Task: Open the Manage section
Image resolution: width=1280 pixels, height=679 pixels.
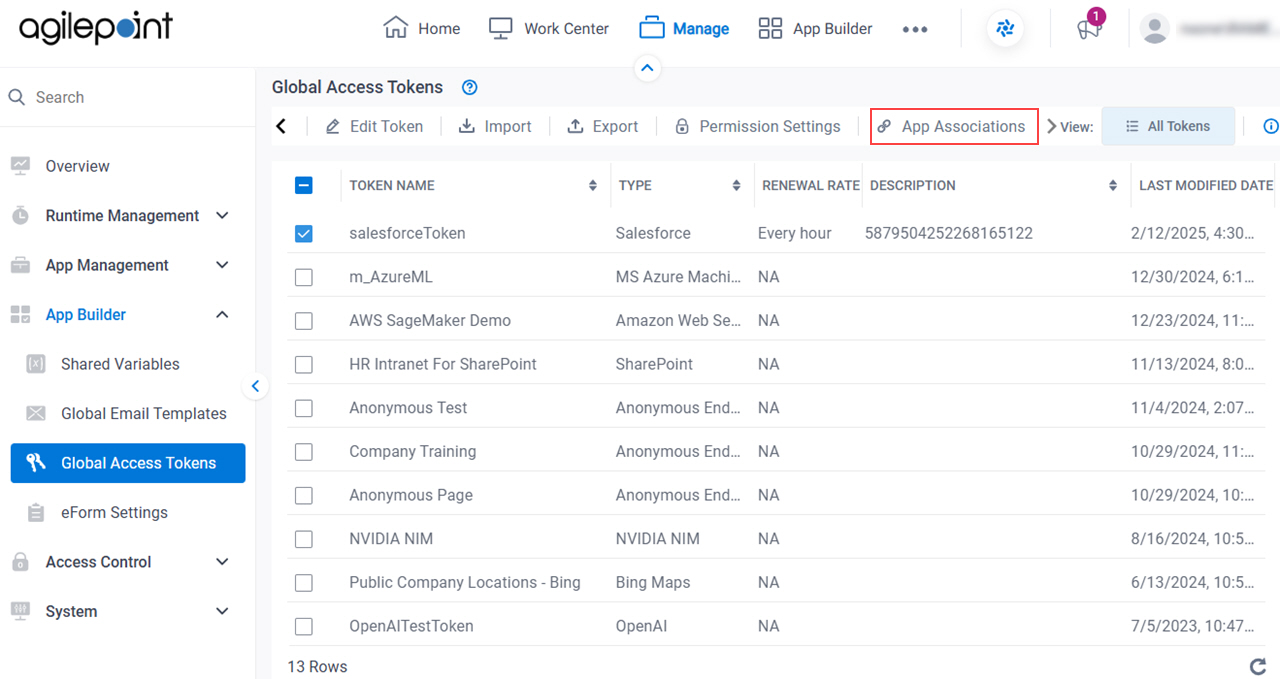Action: (684, 29)
